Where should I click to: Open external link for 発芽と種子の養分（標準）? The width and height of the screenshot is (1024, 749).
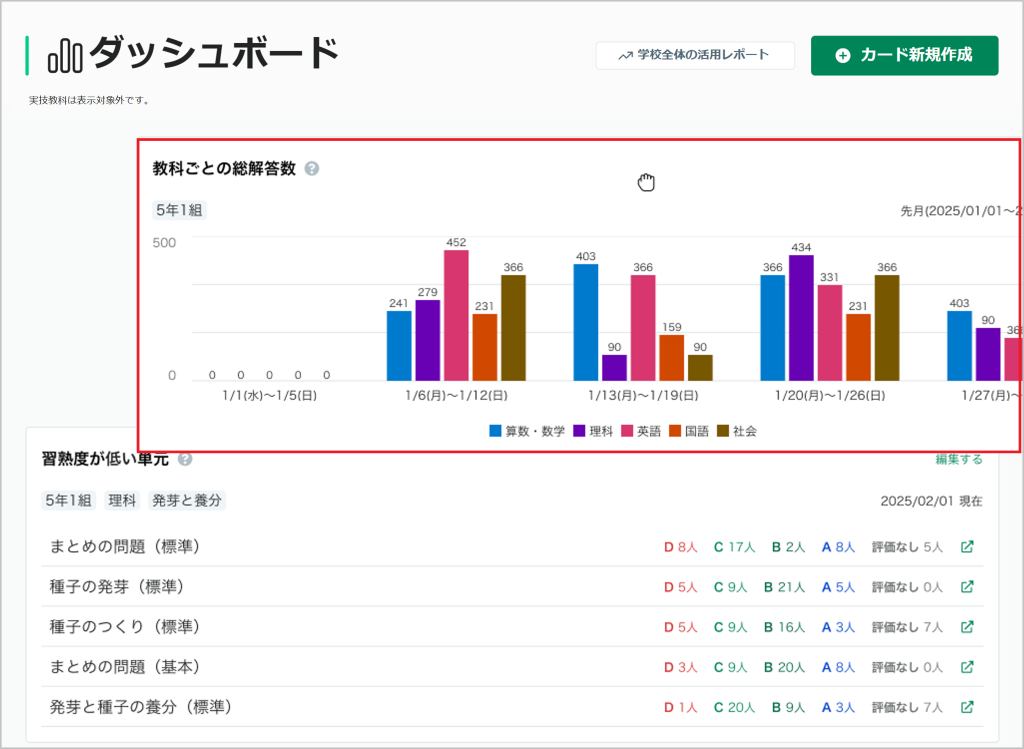pos(967,707)
